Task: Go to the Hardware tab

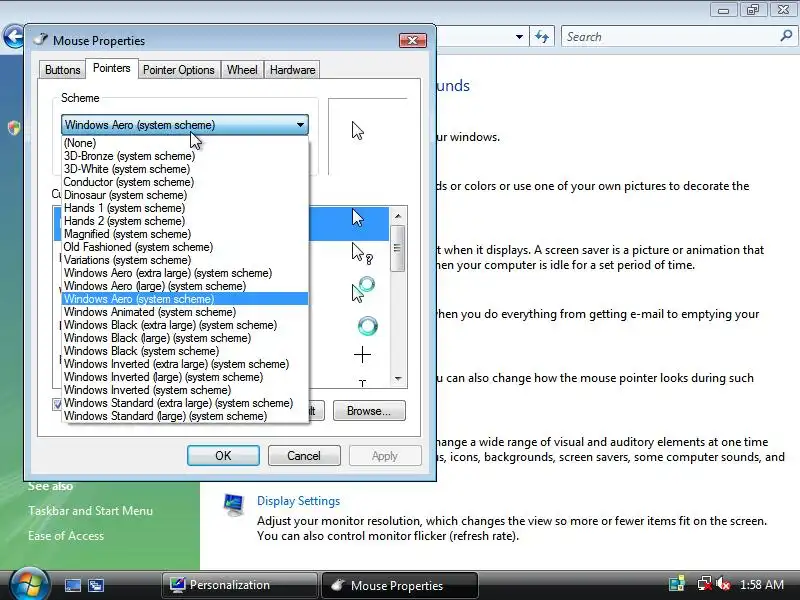Action: [292, 70]
